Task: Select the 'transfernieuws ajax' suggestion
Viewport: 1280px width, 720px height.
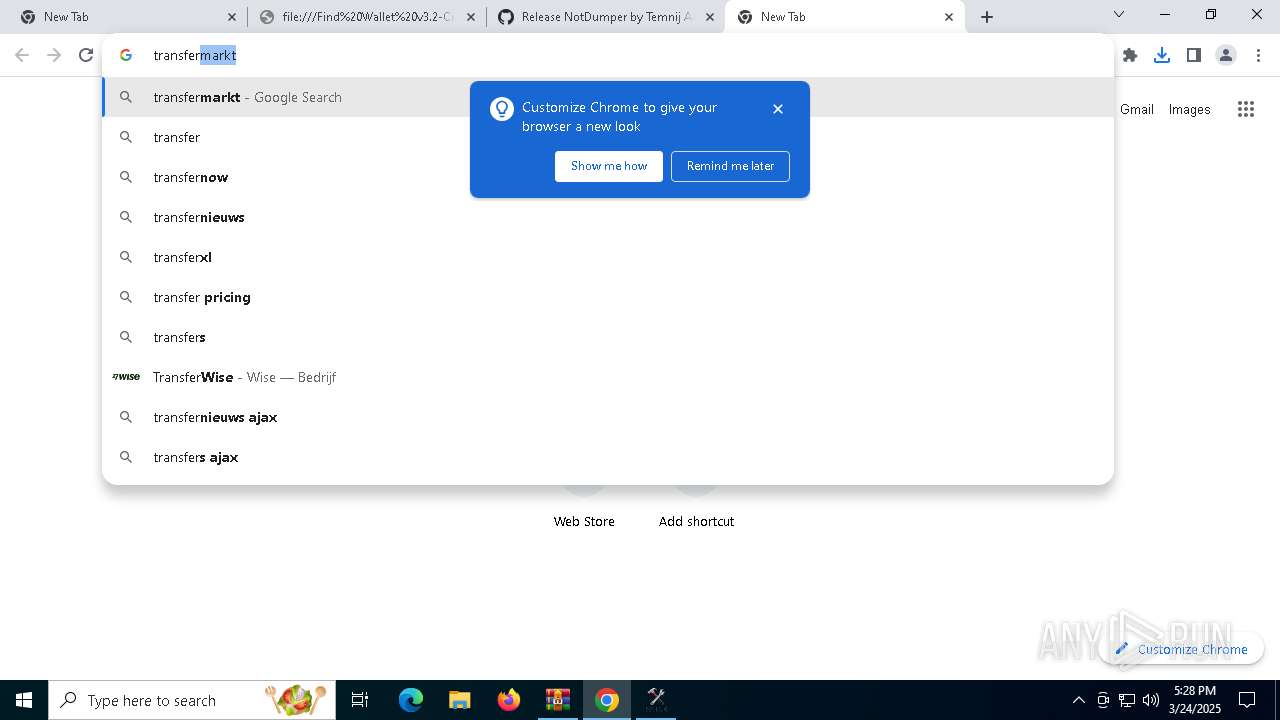Action: (608, 417)
